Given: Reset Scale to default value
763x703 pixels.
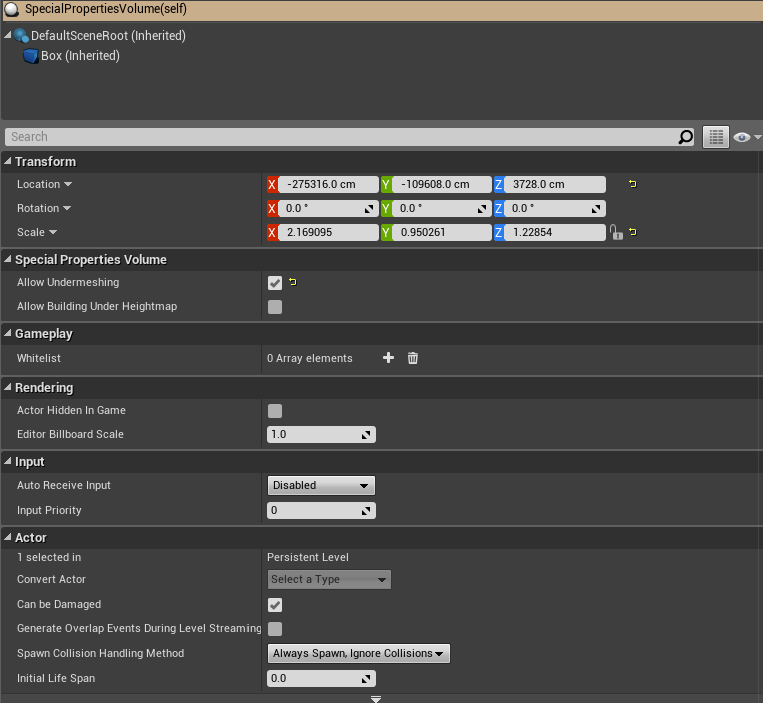Looking at the screenshot, I should pos(632,232).
